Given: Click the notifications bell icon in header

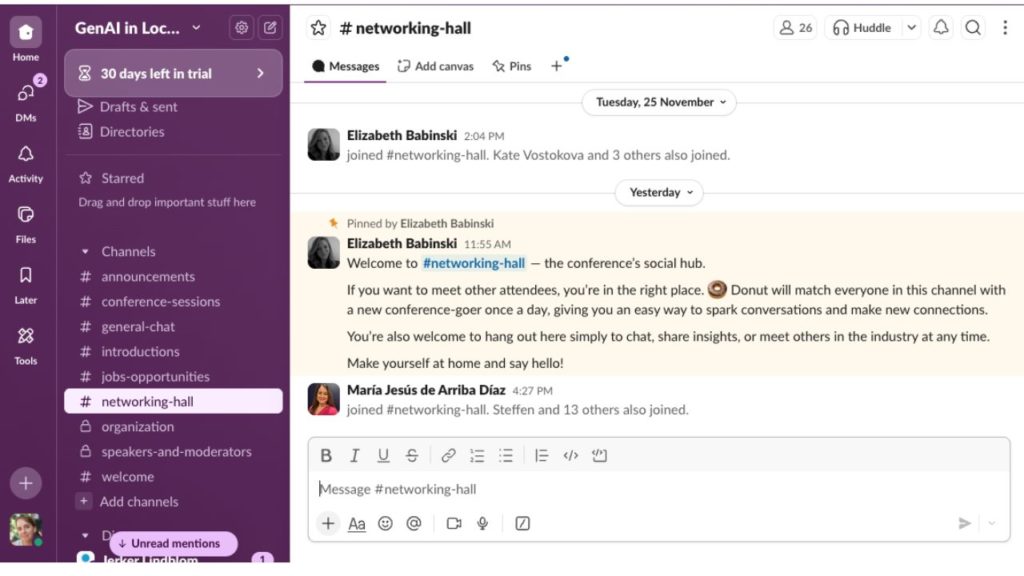Looking at the screenshot, I should 941,28.
